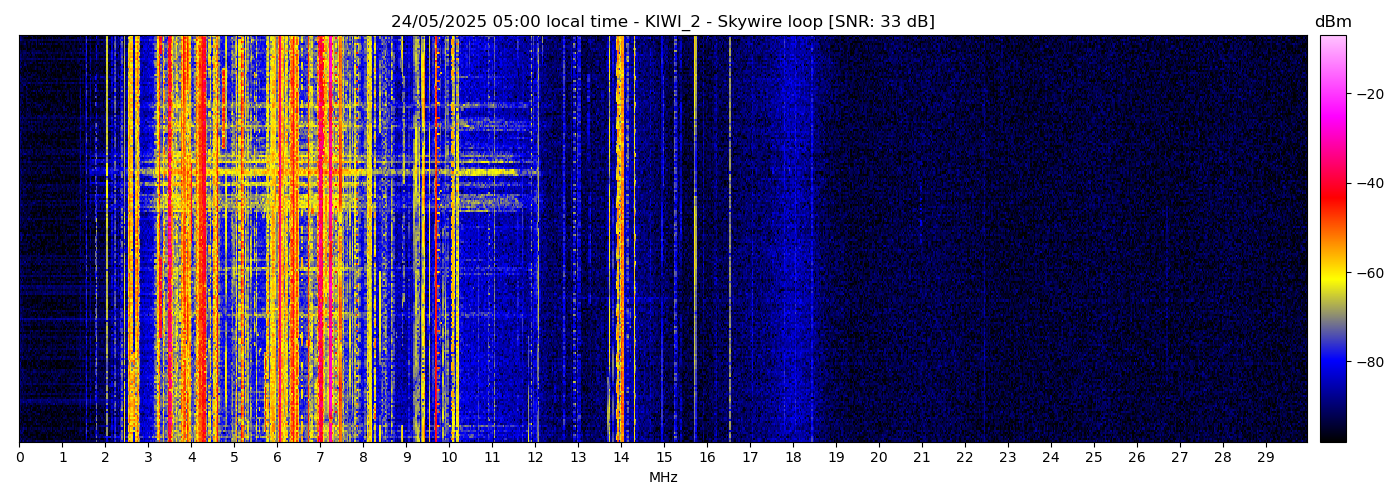Click the 20 tick label on the frequency axis
The height and width of the screenshot is (500, 1400).
tap(878, 458)
